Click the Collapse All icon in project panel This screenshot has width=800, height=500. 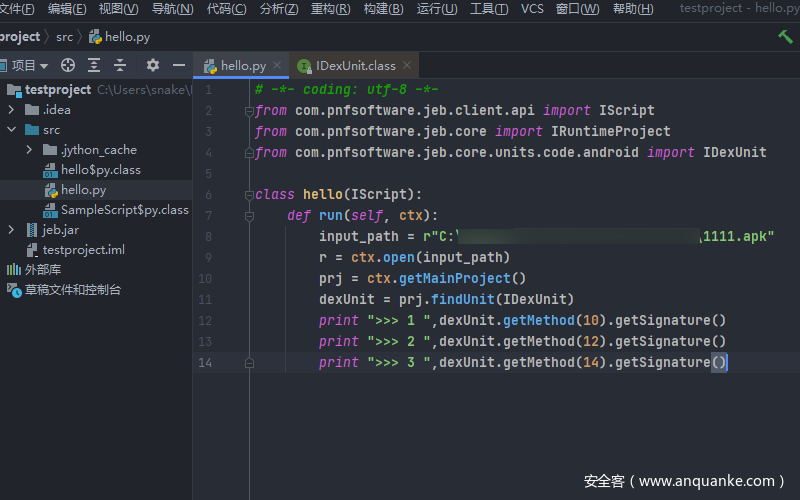pos(120,65)
